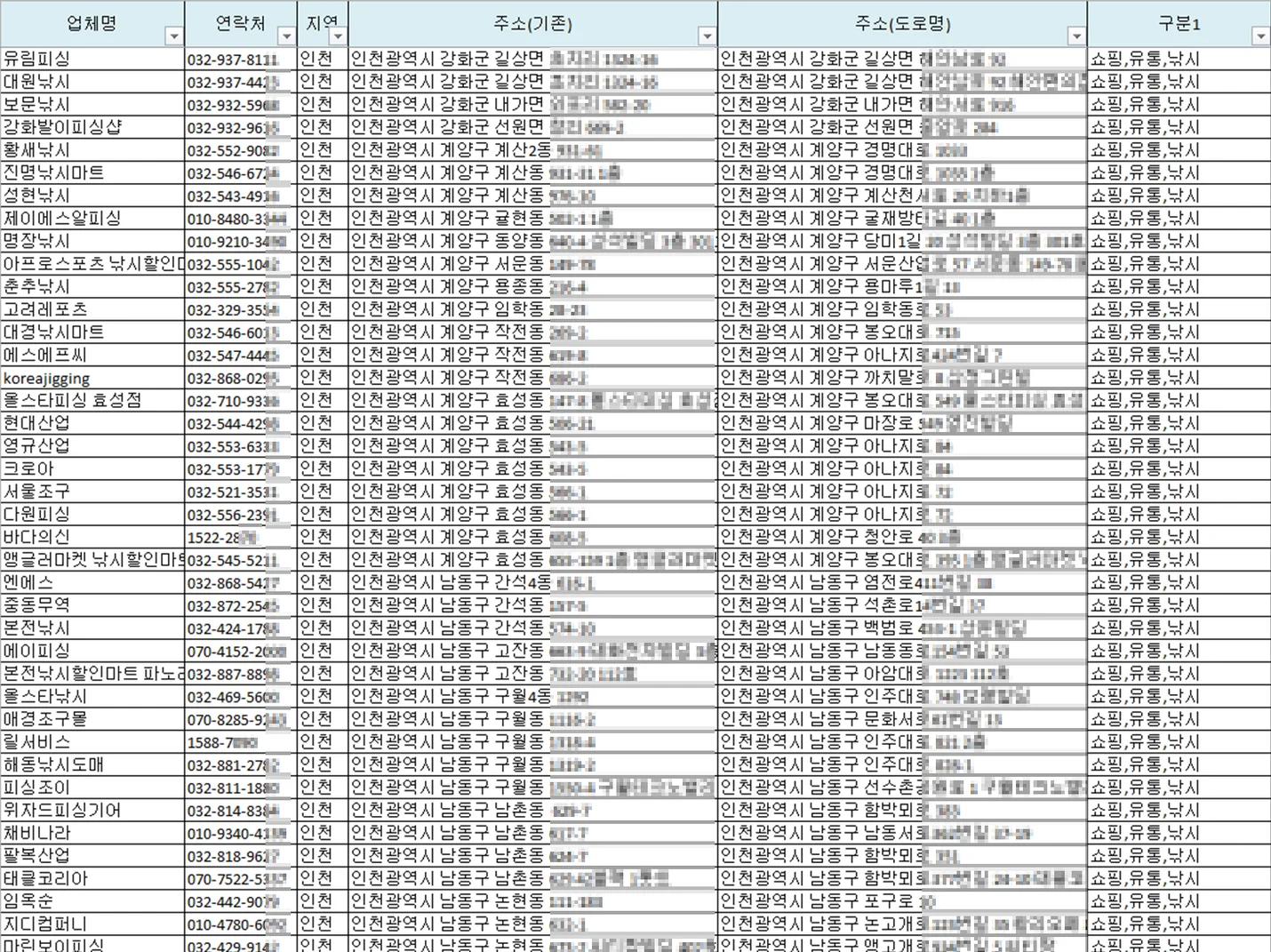Select the 주소(도로명) cell in 바다의신 row
The image size is (1271, 952).
point(903,537)
